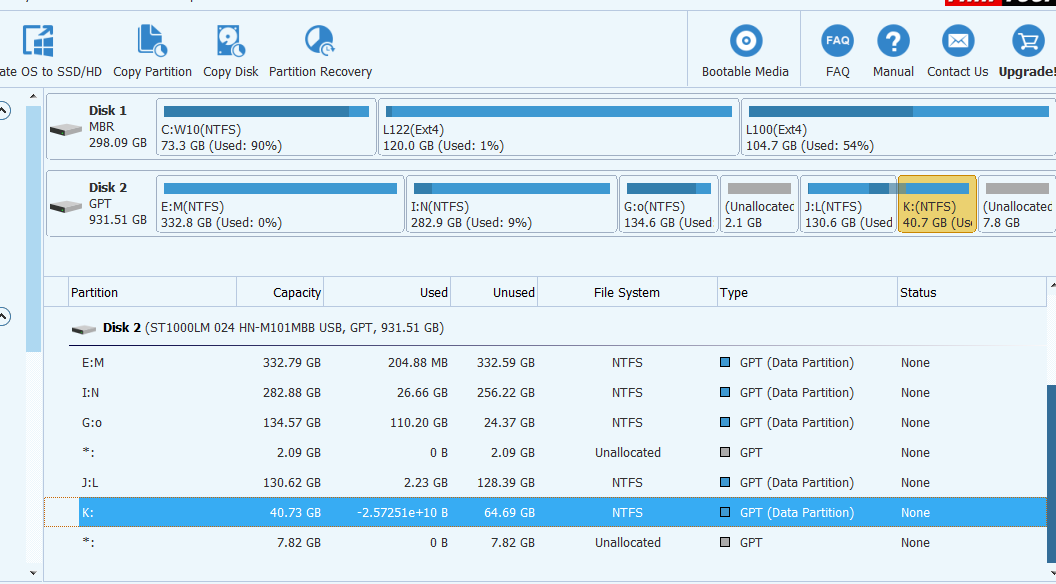Collapse the lower left sidebar section
The image size is (1056, 584).
[4, 317]
